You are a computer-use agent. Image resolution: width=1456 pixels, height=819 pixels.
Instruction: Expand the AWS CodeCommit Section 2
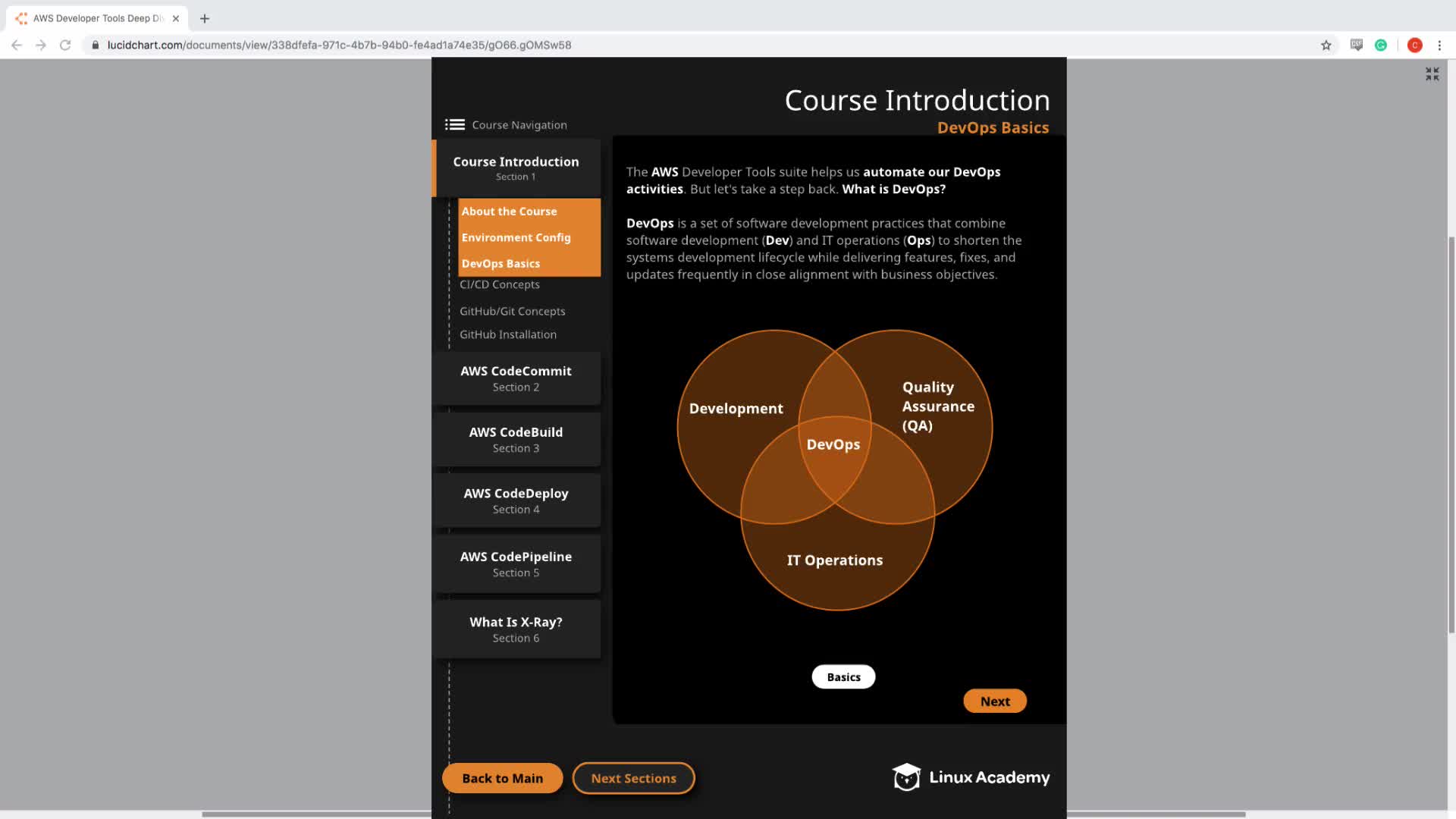(516, 378)
